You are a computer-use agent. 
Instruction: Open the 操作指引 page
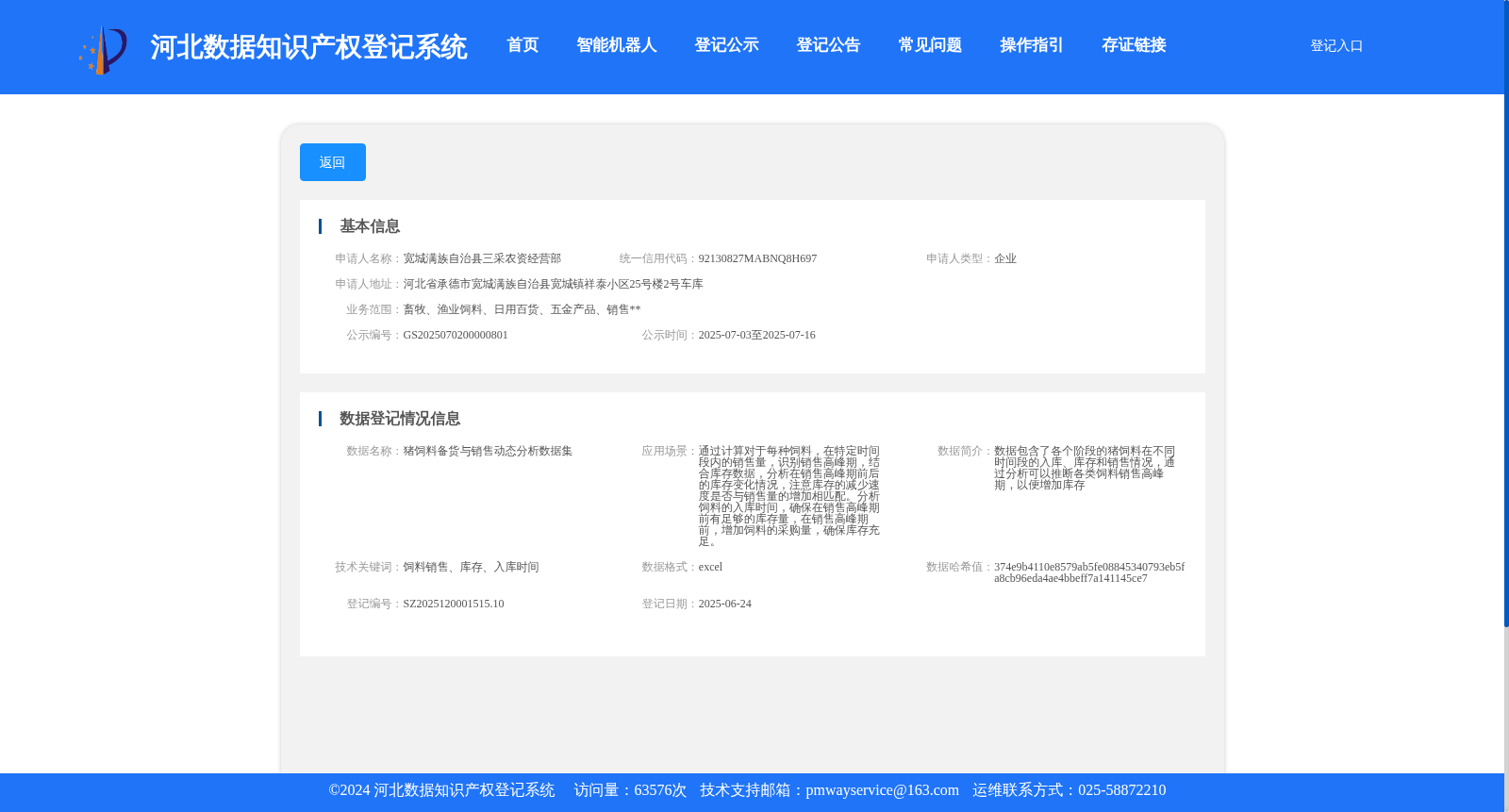point(1032,45)
